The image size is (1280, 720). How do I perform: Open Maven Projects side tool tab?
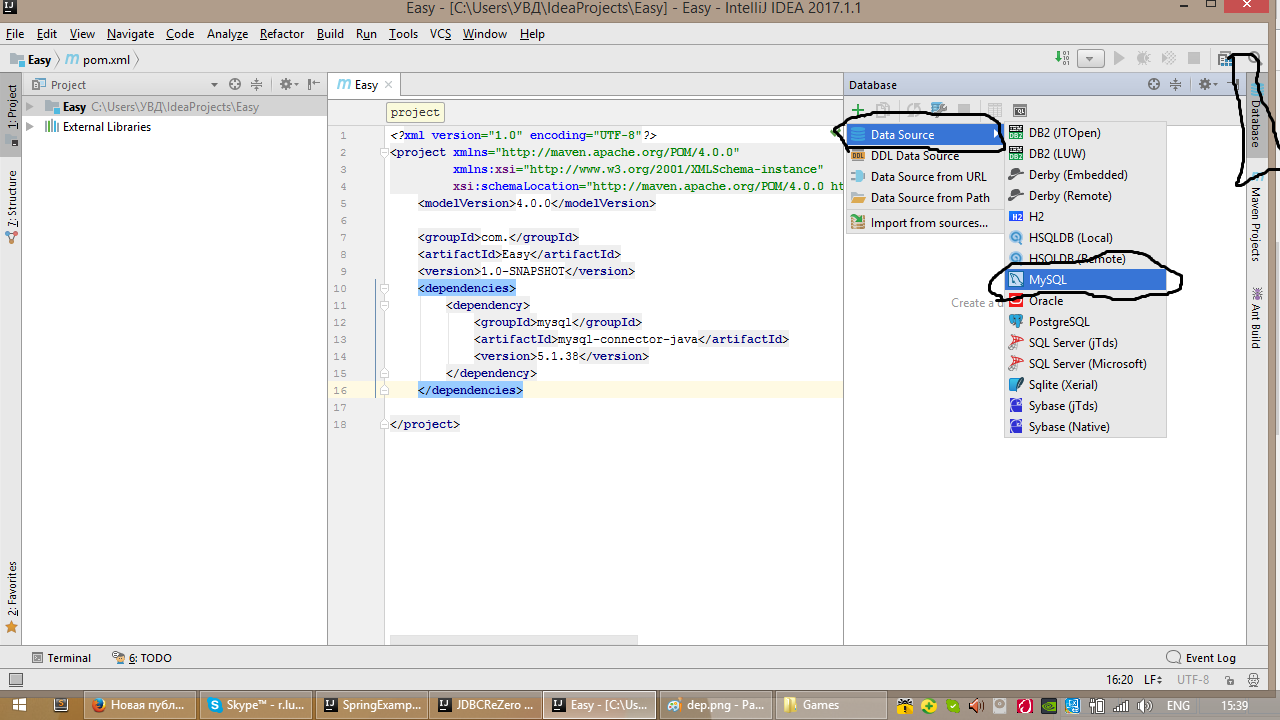coord(1256,218)
